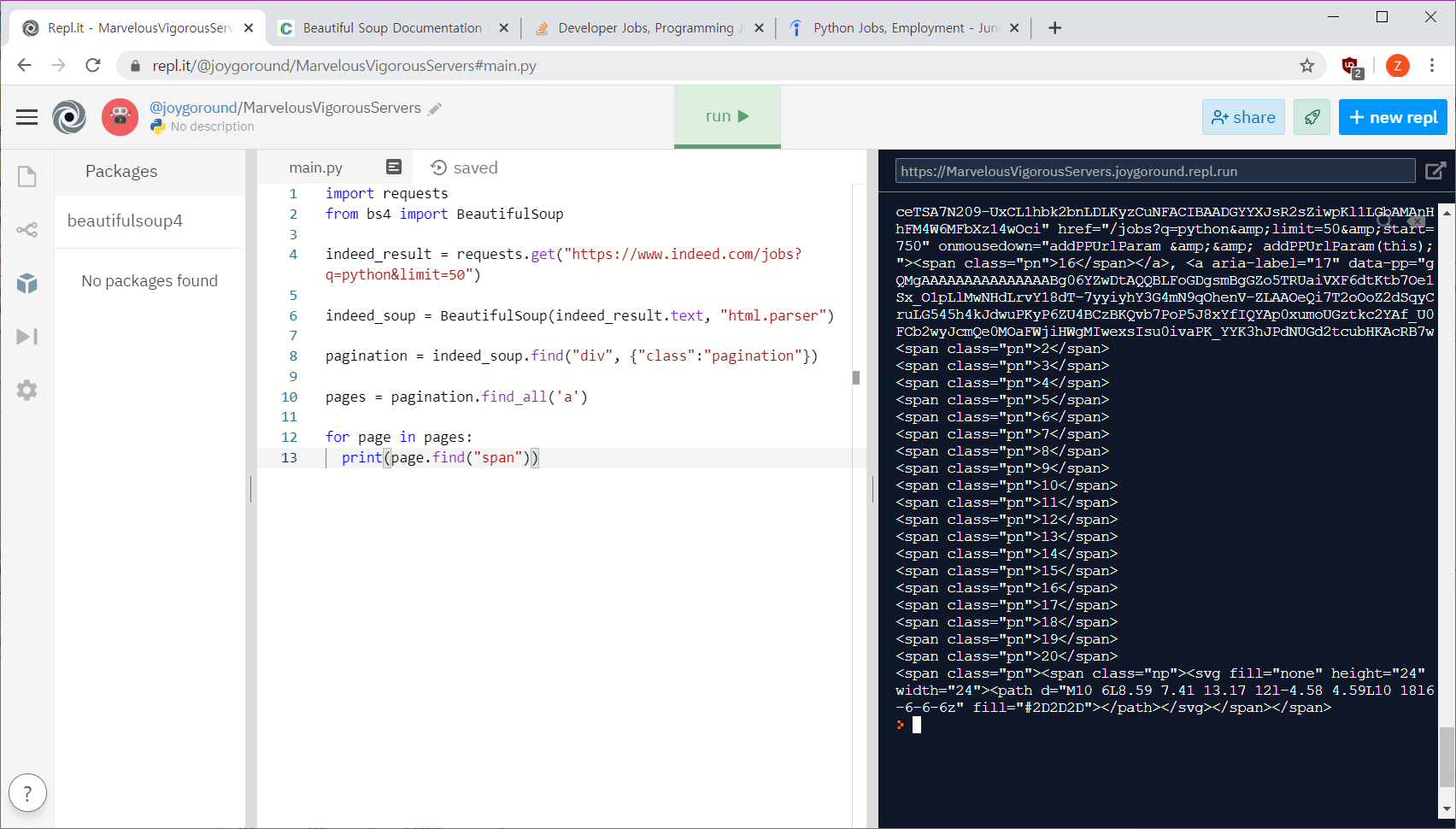Viewport: 1456px width, 829px height.
Task: Open the Version control sidebar panel
Action: click(x=27, y=230)
